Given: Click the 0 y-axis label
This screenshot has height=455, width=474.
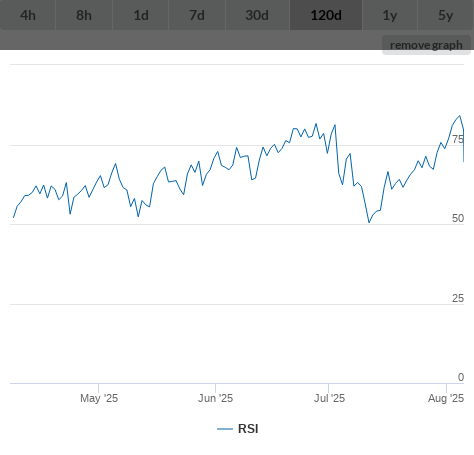Looking at the screenshot, I should tap(461, 377).
